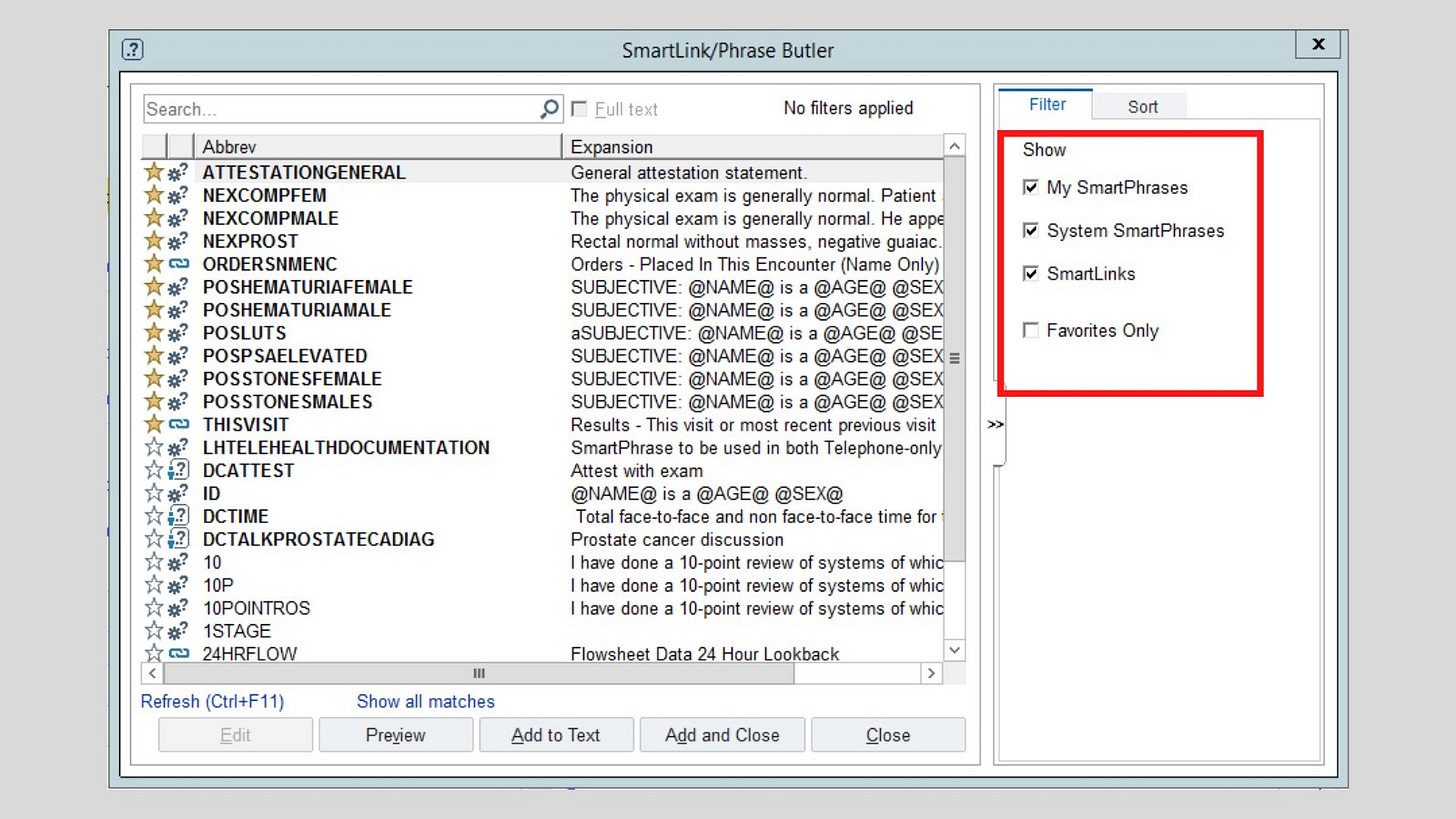The height and width of the screenshot is (819, 1456).
Task: Click the SmartLink chain icon for 24HRFLOW
Action: [179, 654]
